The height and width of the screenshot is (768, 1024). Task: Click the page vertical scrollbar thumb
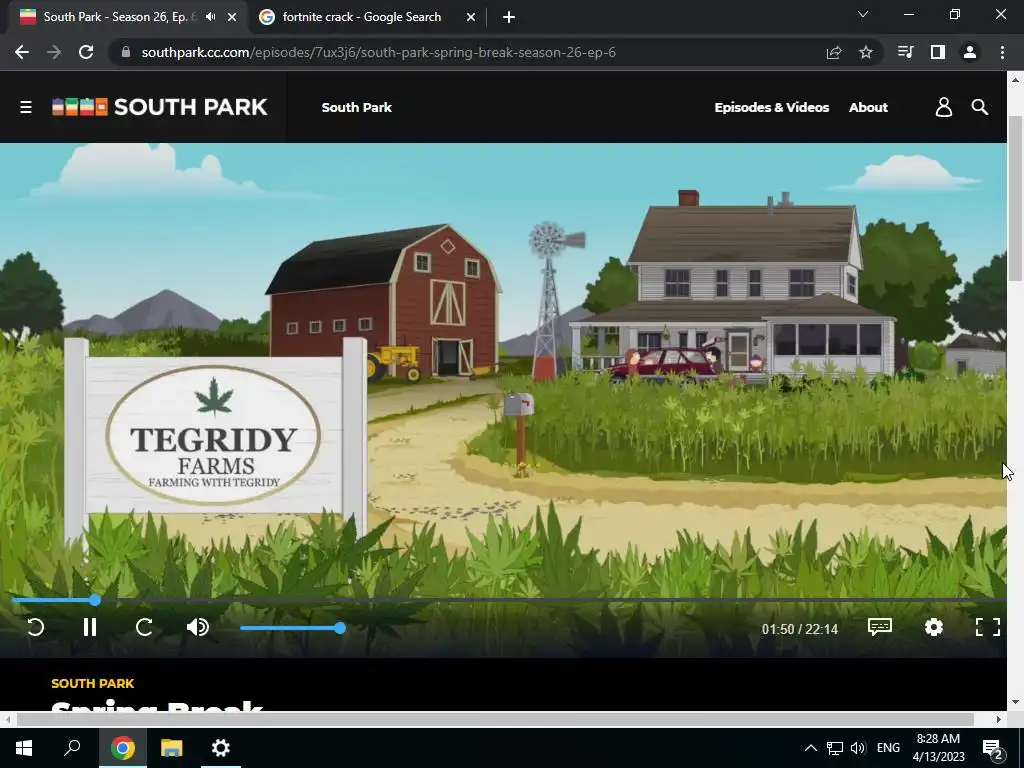coord(1015,199)
